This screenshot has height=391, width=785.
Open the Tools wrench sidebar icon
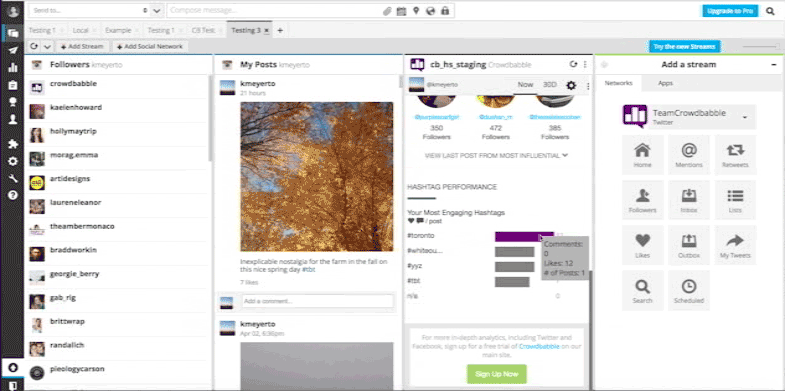click(13, 178)
